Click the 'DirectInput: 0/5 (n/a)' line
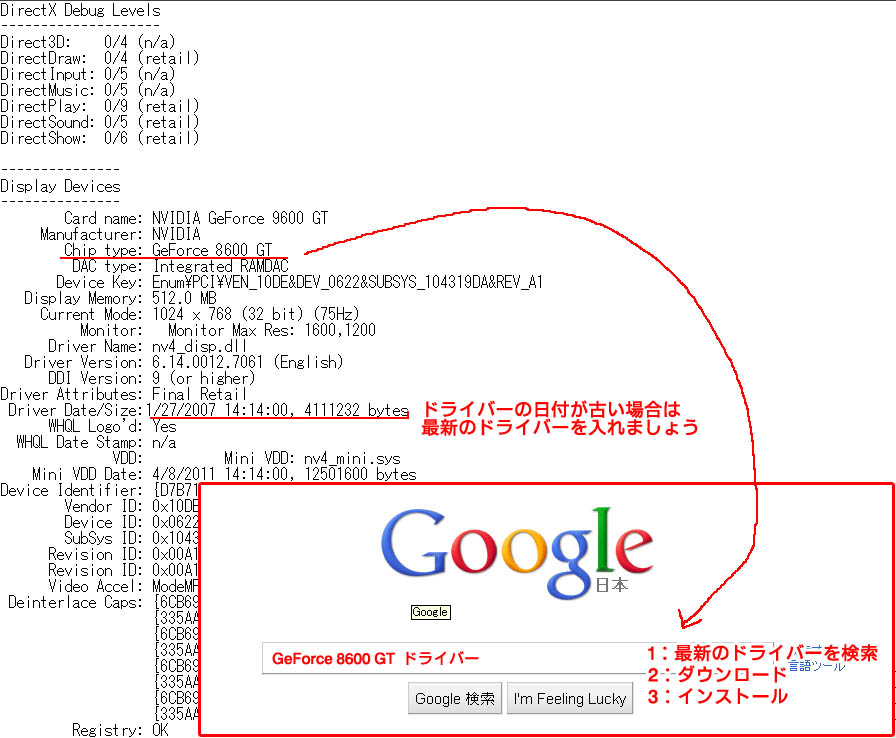This screenshot has width=896, height=738. pyautogui.click(x=88, y=74)
